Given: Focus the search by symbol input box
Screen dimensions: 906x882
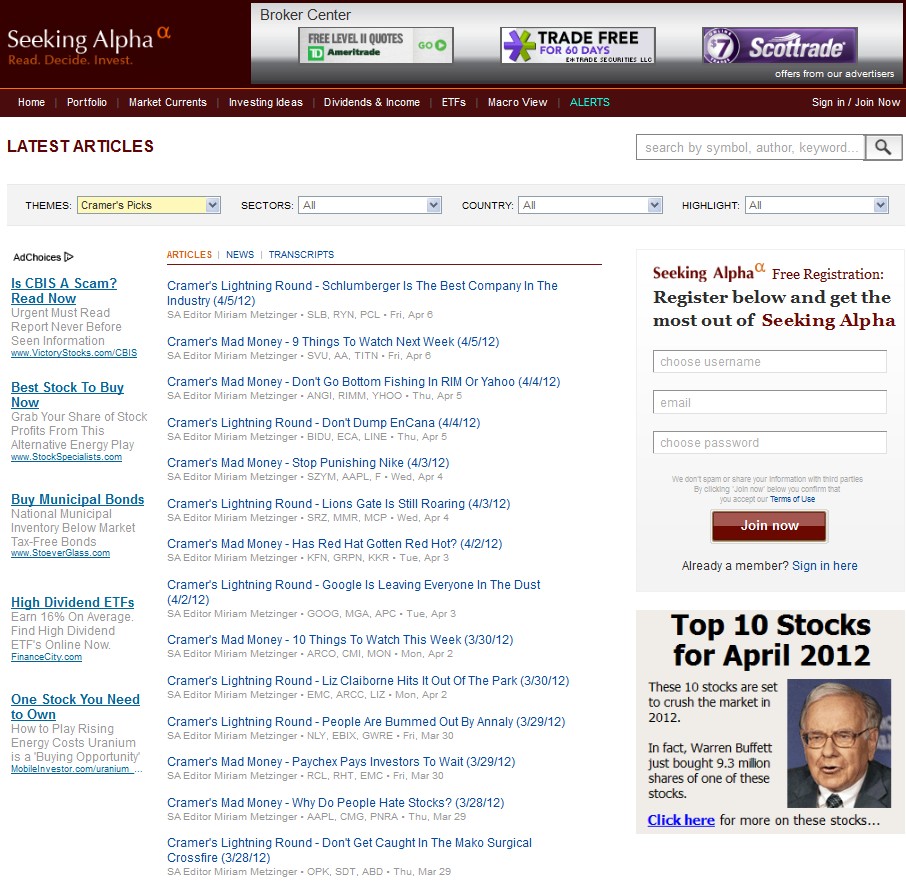Looking at the screenshot, I should pyautogui.click(x=750, y=148).
